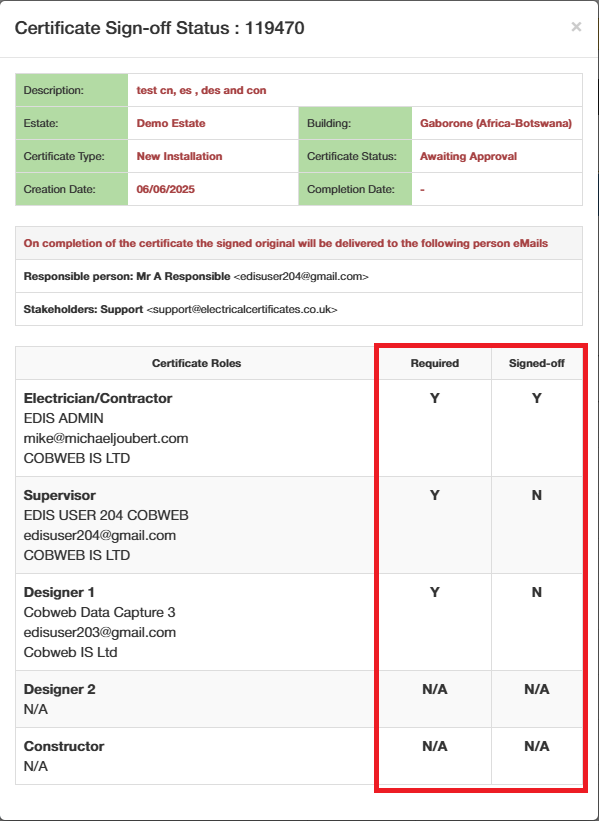Viewport: 599px width, 821px height.
Task: Close the Certificate Sign-off Status dialog
Action: pos(576,27)
